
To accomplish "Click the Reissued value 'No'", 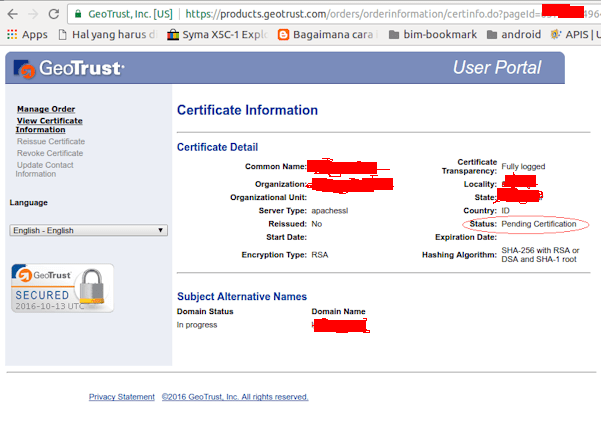I will 317,224.
